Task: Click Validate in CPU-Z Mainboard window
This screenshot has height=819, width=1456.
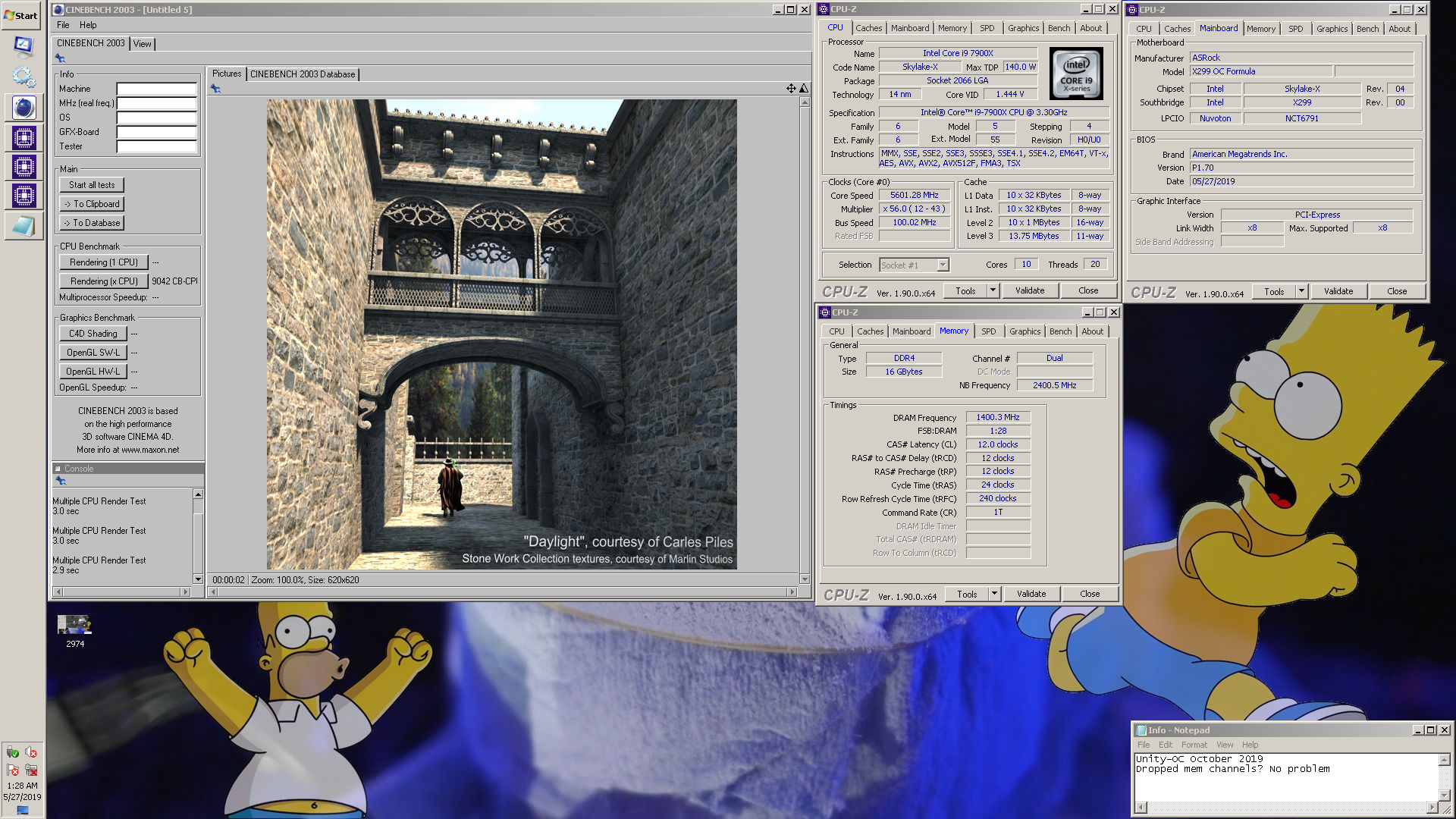Action: 1338,291
